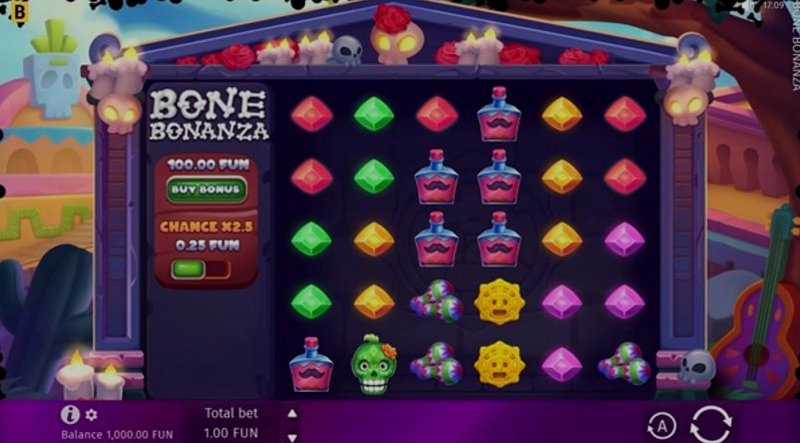Open the settings gear icon
This screenshot has height=443, width=800.
point(91,415)
